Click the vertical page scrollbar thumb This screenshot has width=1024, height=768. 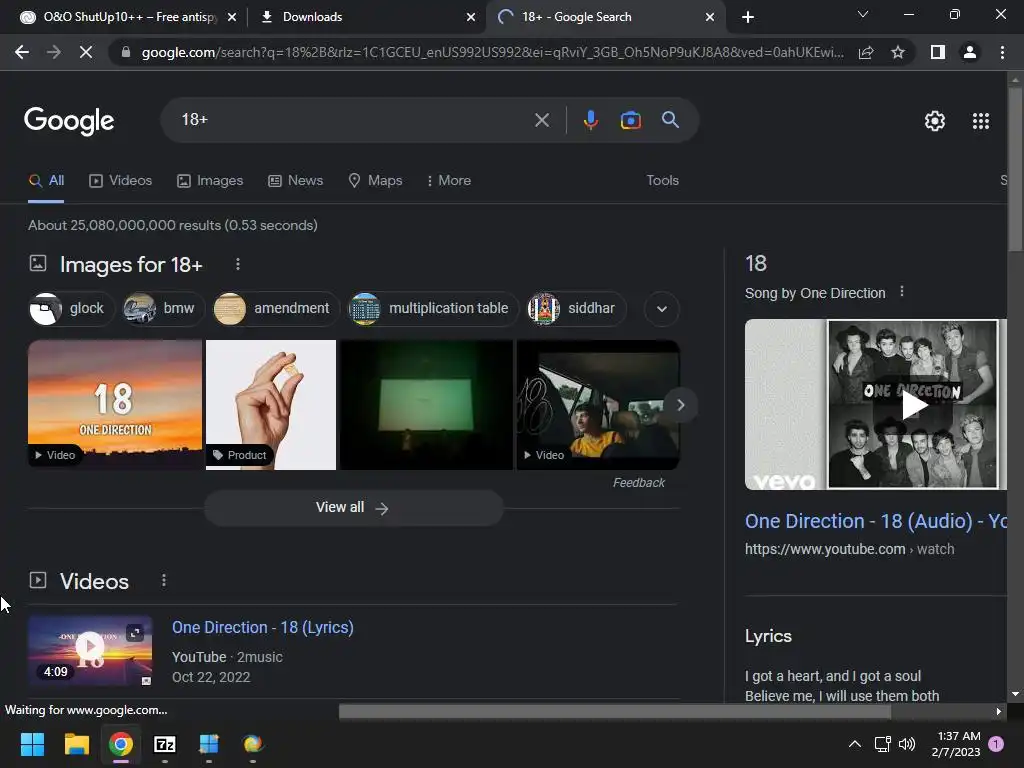coord(1015,170)
